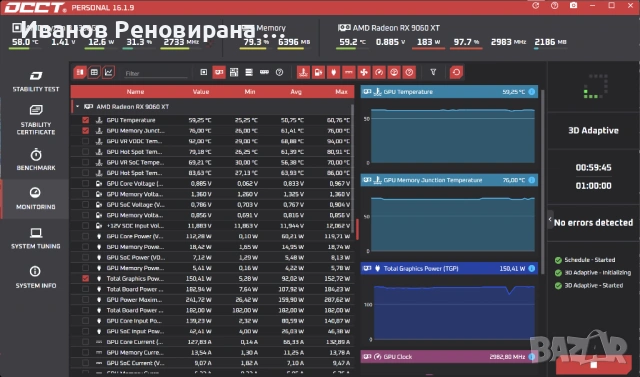The height and width of the screenshot is (377, 640).
Task: Open info for Total Graphics Power graph
Action: coord(531,268)
